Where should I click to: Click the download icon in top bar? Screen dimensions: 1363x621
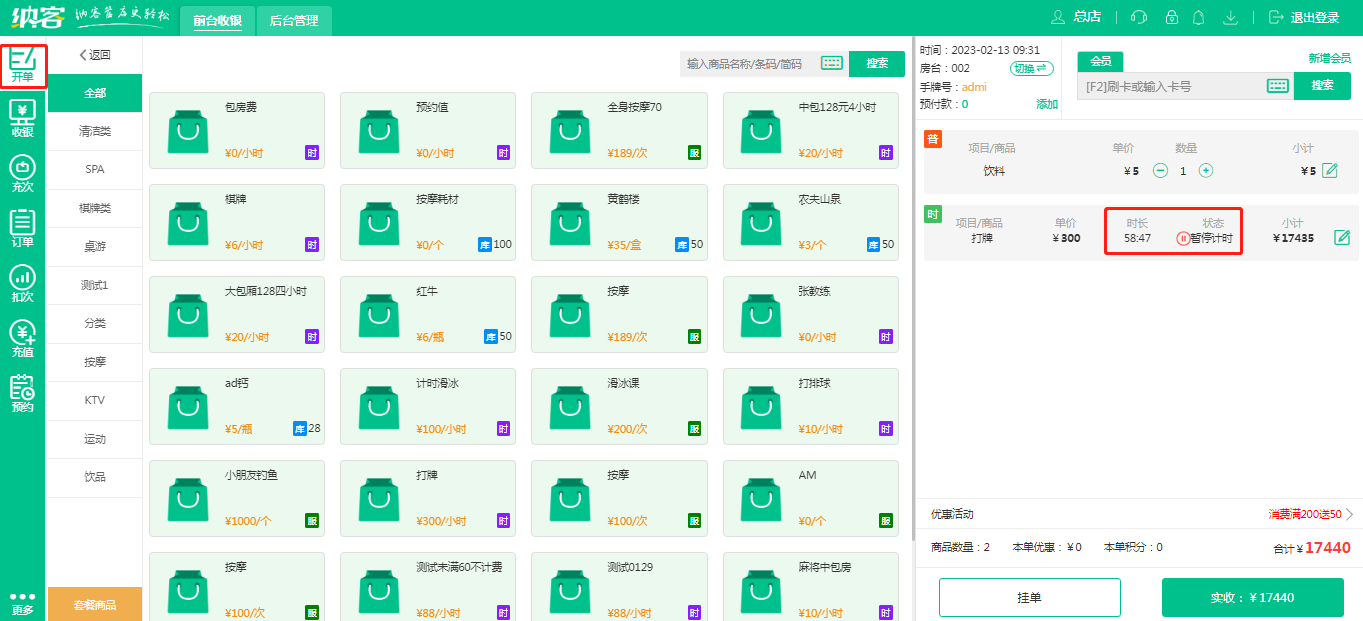pyautogui.click(x=1230, y=18)
